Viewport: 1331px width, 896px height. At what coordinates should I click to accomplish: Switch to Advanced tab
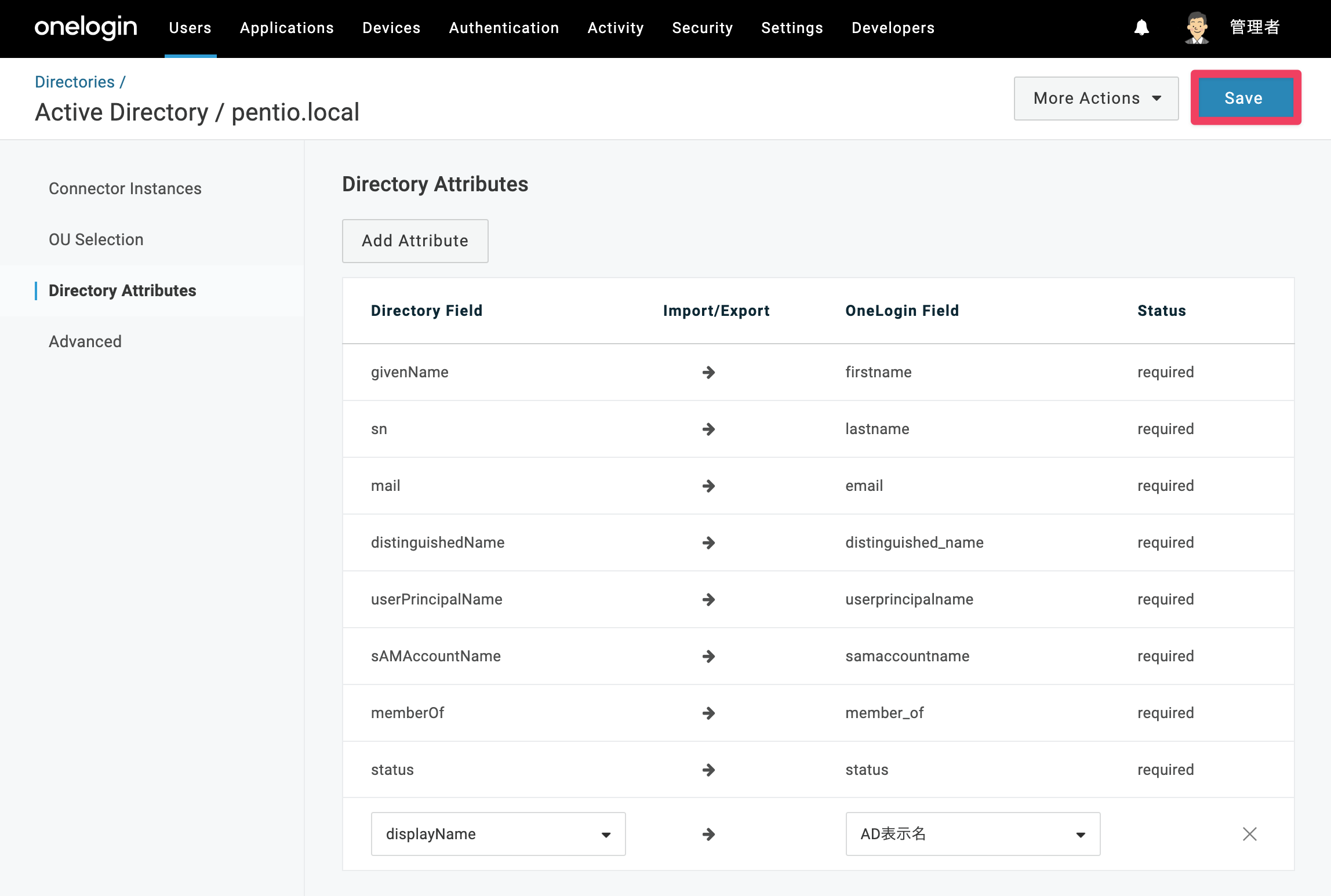[x=85, y=341]
